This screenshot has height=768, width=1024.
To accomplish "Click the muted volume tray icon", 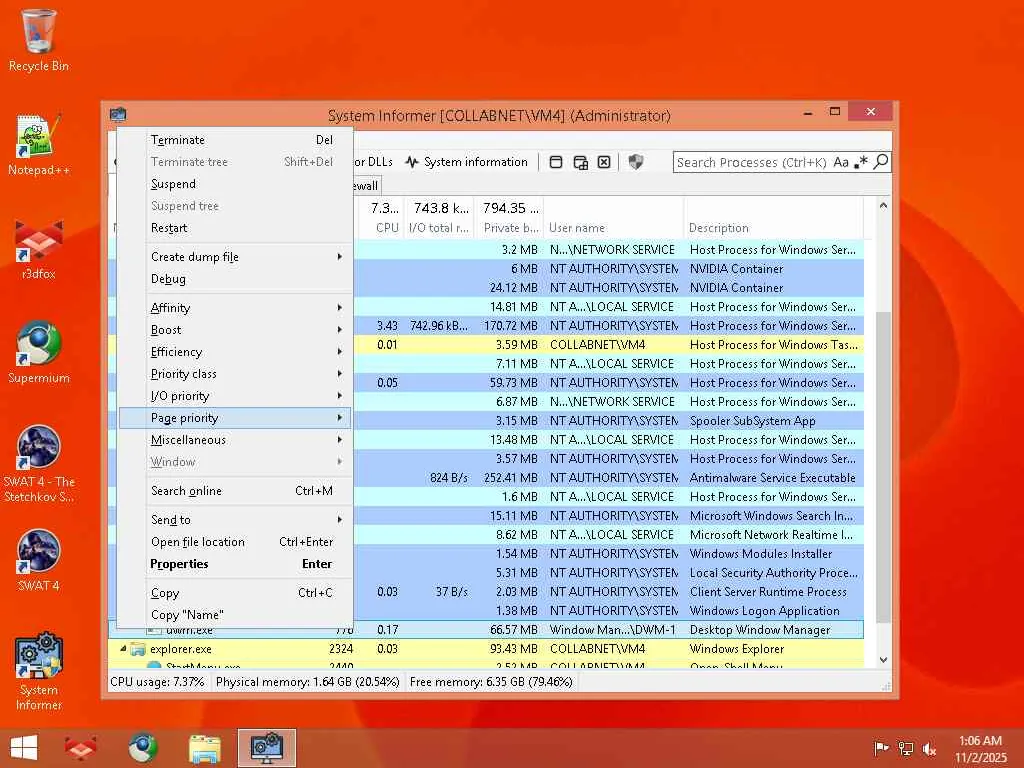I will [x=929, y=749].
